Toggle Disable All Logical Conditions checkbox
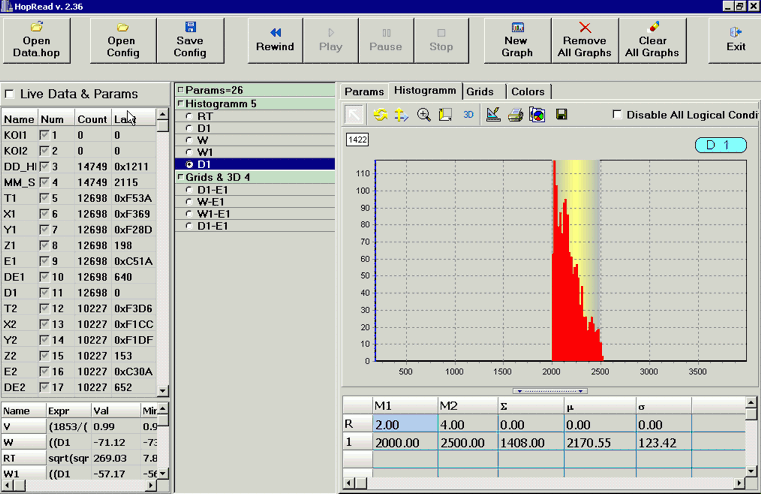The height and width of the screenshot is (494, 761). tap(617, 115)
